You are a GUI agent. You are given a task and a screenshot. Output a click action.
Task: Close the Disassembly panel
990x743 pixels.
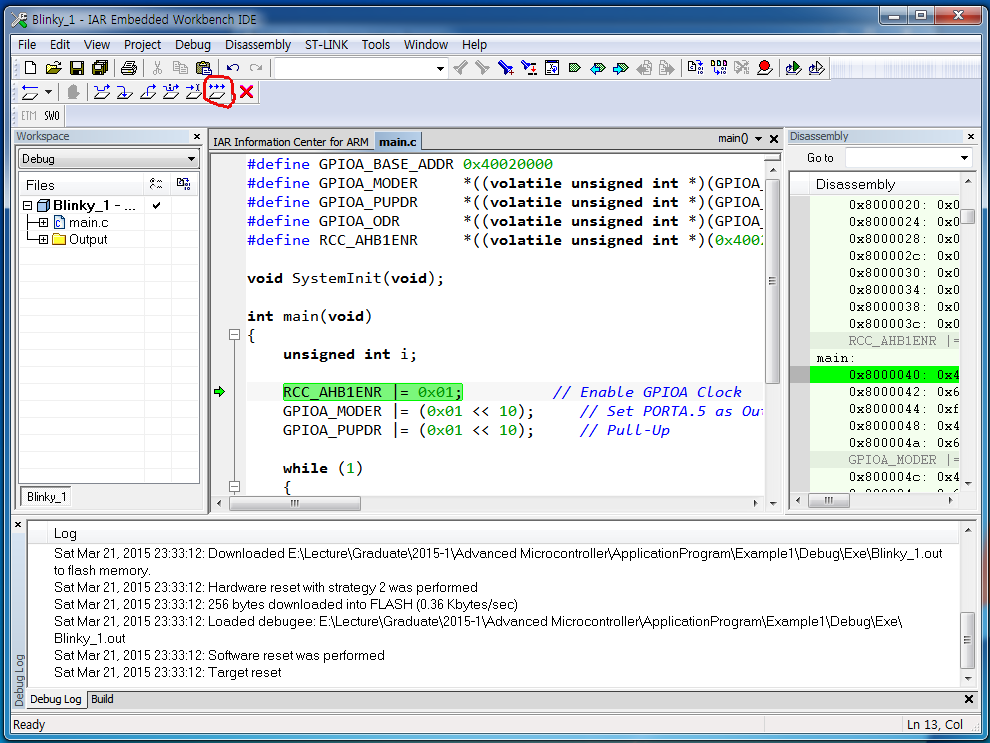tap(970, 136)
